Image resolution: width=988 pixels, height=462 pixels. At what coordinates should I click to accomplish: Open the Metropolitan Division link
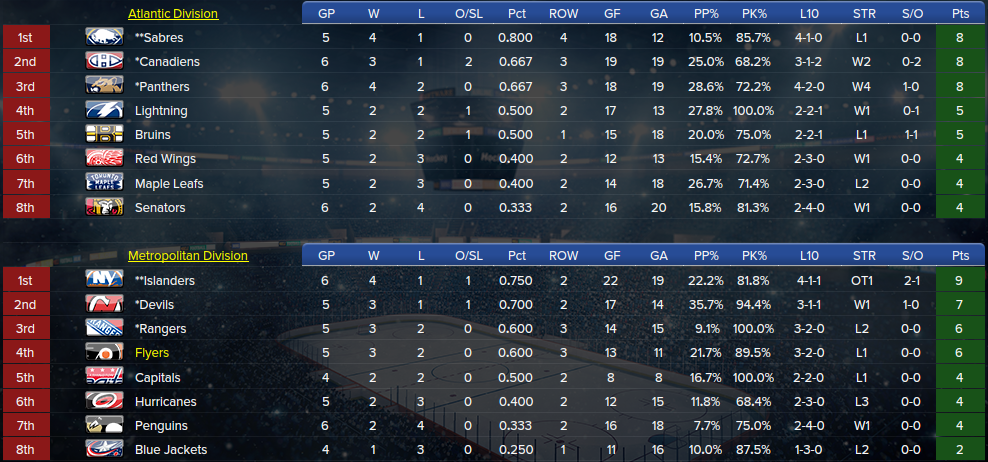(x=188, y=256)
